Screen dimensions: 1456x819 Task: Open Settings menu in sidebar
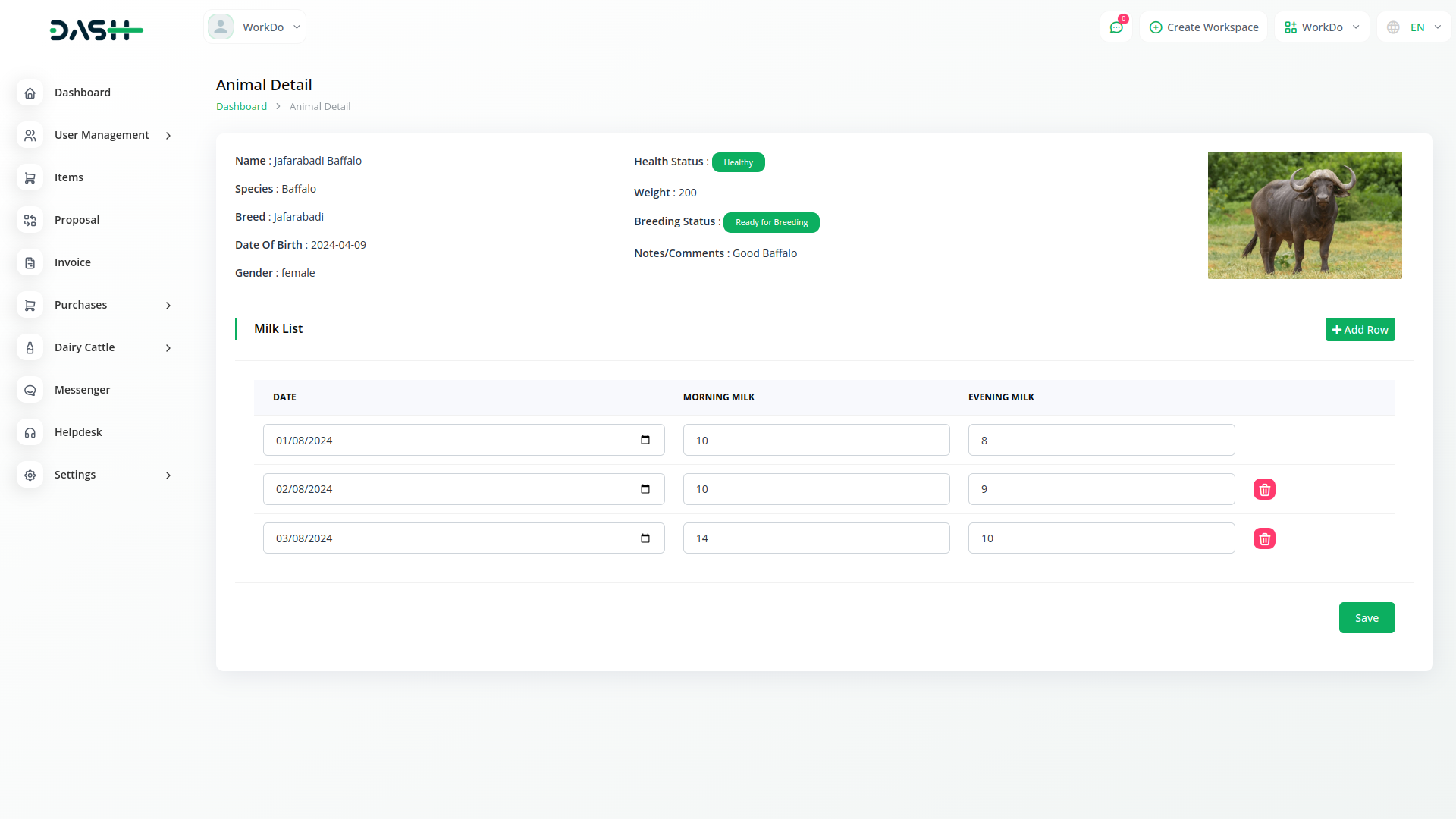(x=75, y=475)
